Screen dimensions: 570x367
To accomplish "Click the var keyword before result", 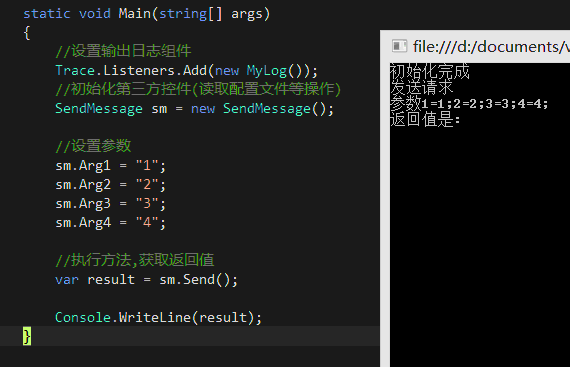I will click(x=67, y=280).
